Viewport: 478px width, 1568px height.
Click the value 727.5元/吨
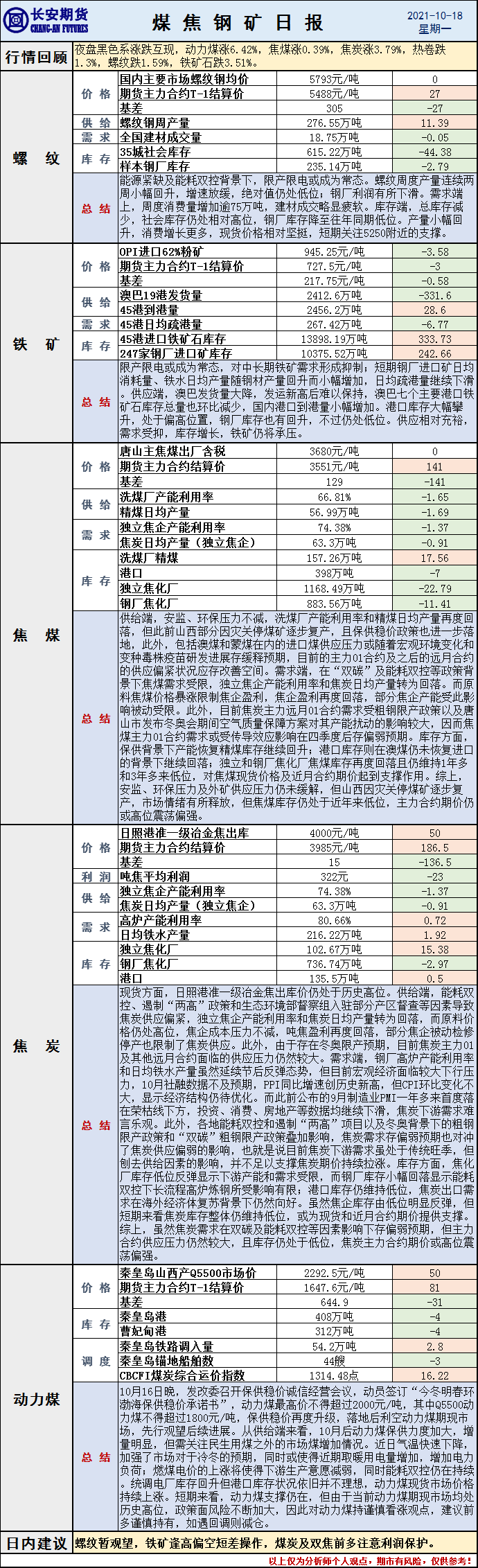click(x=334, y=267)
